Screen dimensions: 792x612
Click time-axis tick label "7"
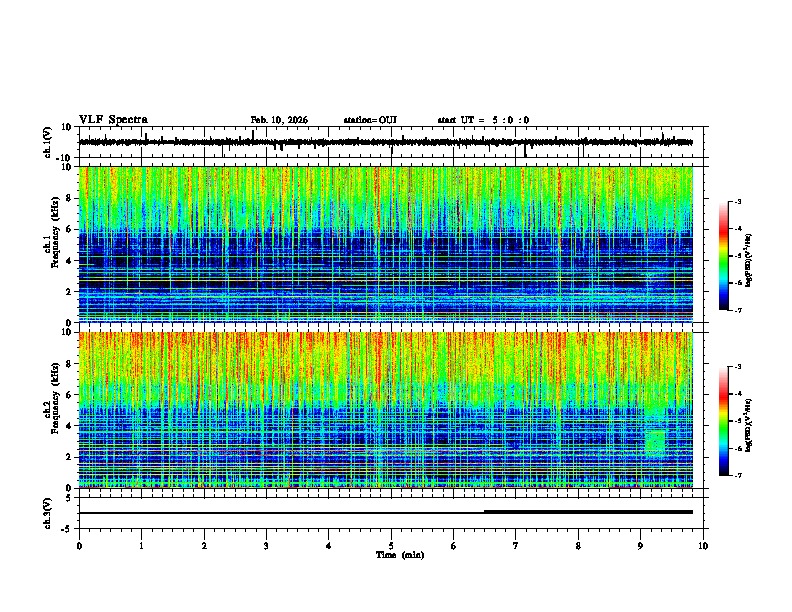tap(516, 546)
